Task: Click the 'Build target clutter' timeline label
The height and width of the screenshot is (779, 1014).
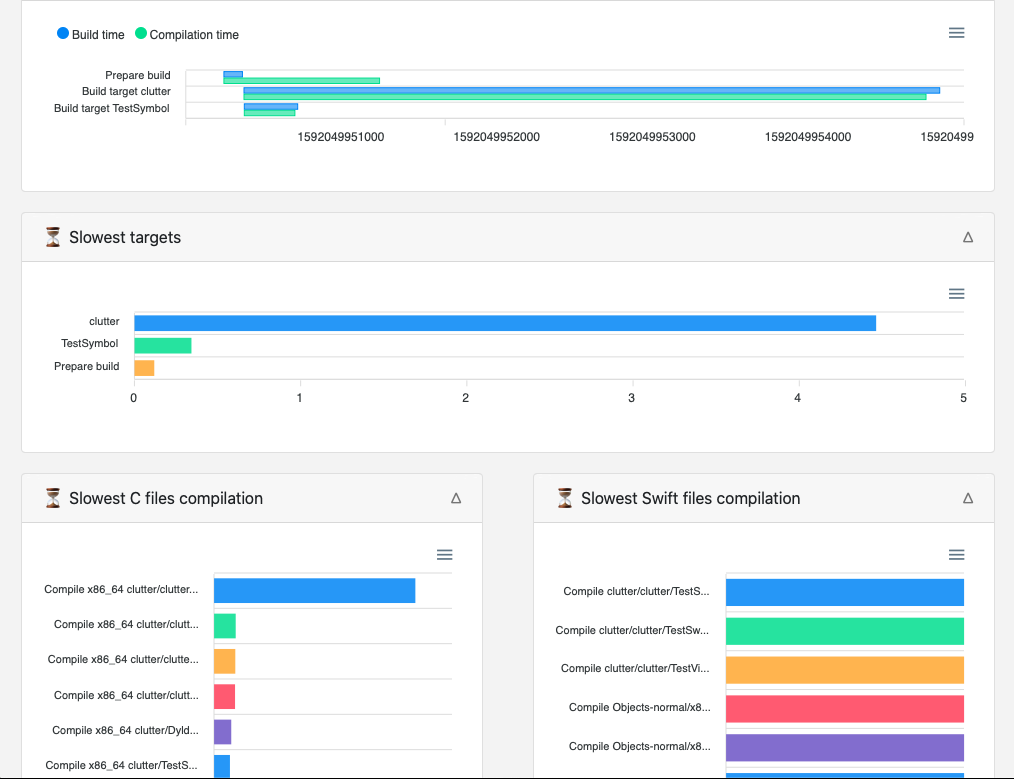Action: point(126,91)
